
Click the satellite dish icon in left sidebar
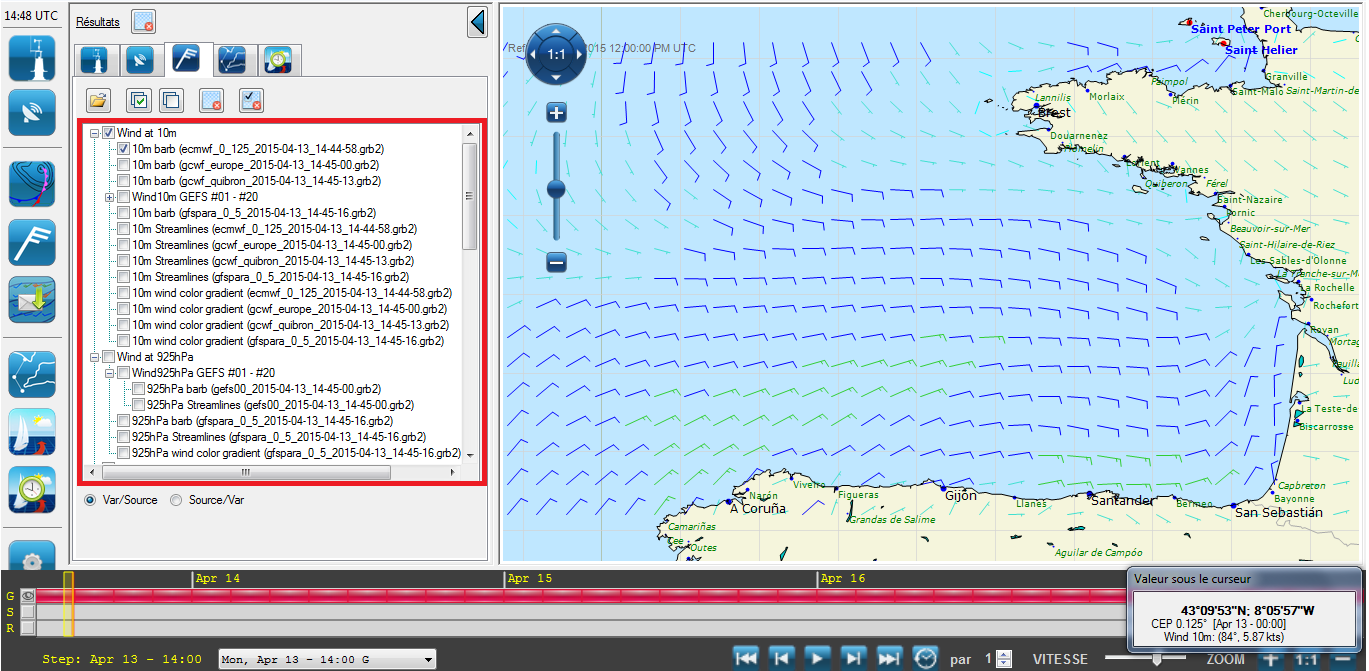tap(32, 113)
